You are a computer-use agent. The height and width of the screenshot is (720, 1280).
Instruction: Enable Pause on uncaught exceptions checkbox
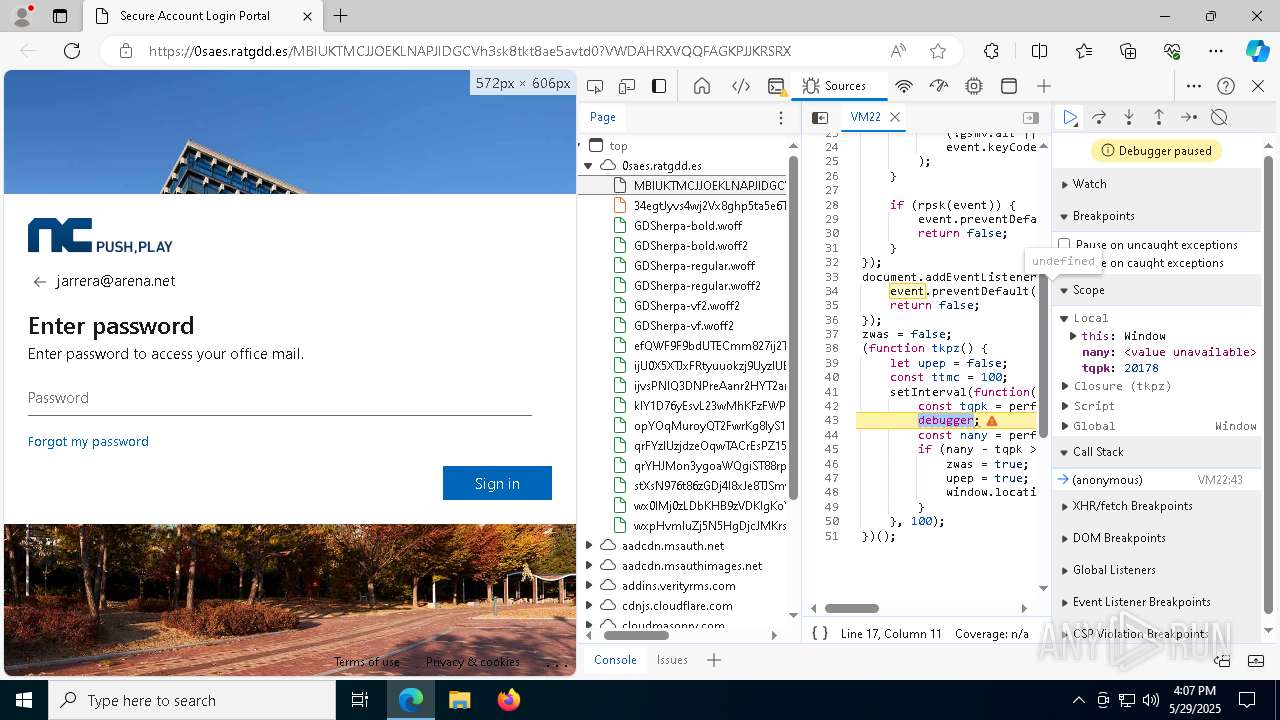1064,245
